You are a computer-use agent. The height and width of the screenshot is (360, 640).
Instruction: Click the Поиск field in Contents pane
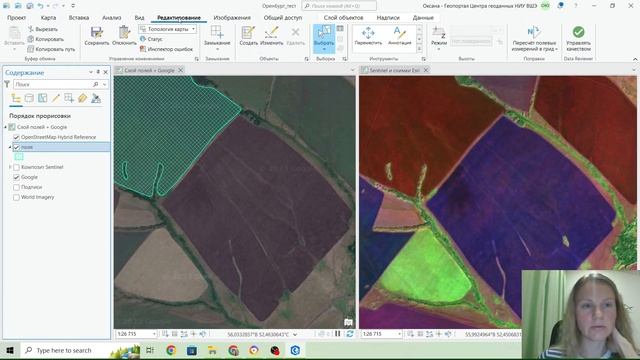click(x=53, y=84)
